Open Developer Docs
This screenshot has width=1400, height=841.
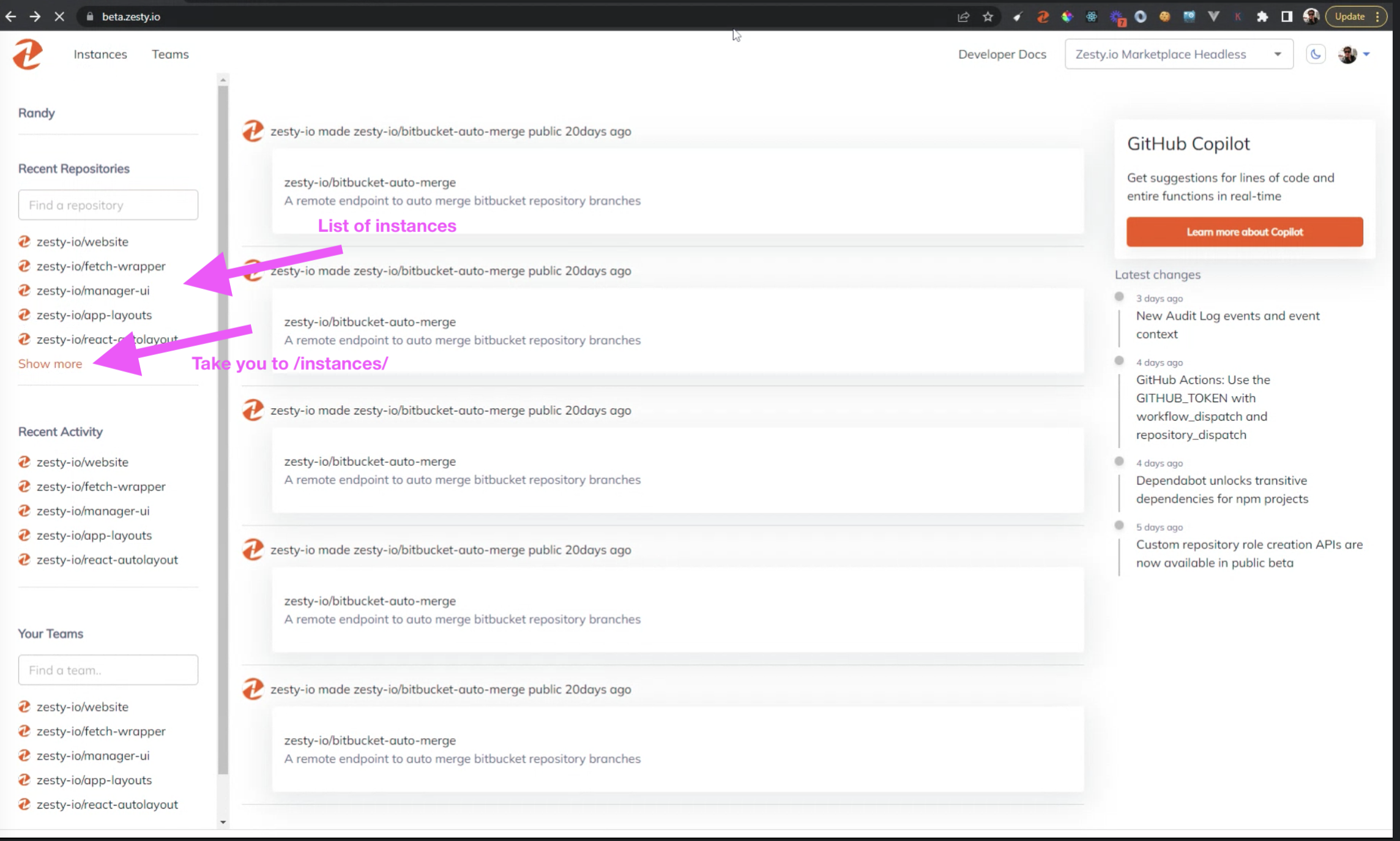(1002, 54)
